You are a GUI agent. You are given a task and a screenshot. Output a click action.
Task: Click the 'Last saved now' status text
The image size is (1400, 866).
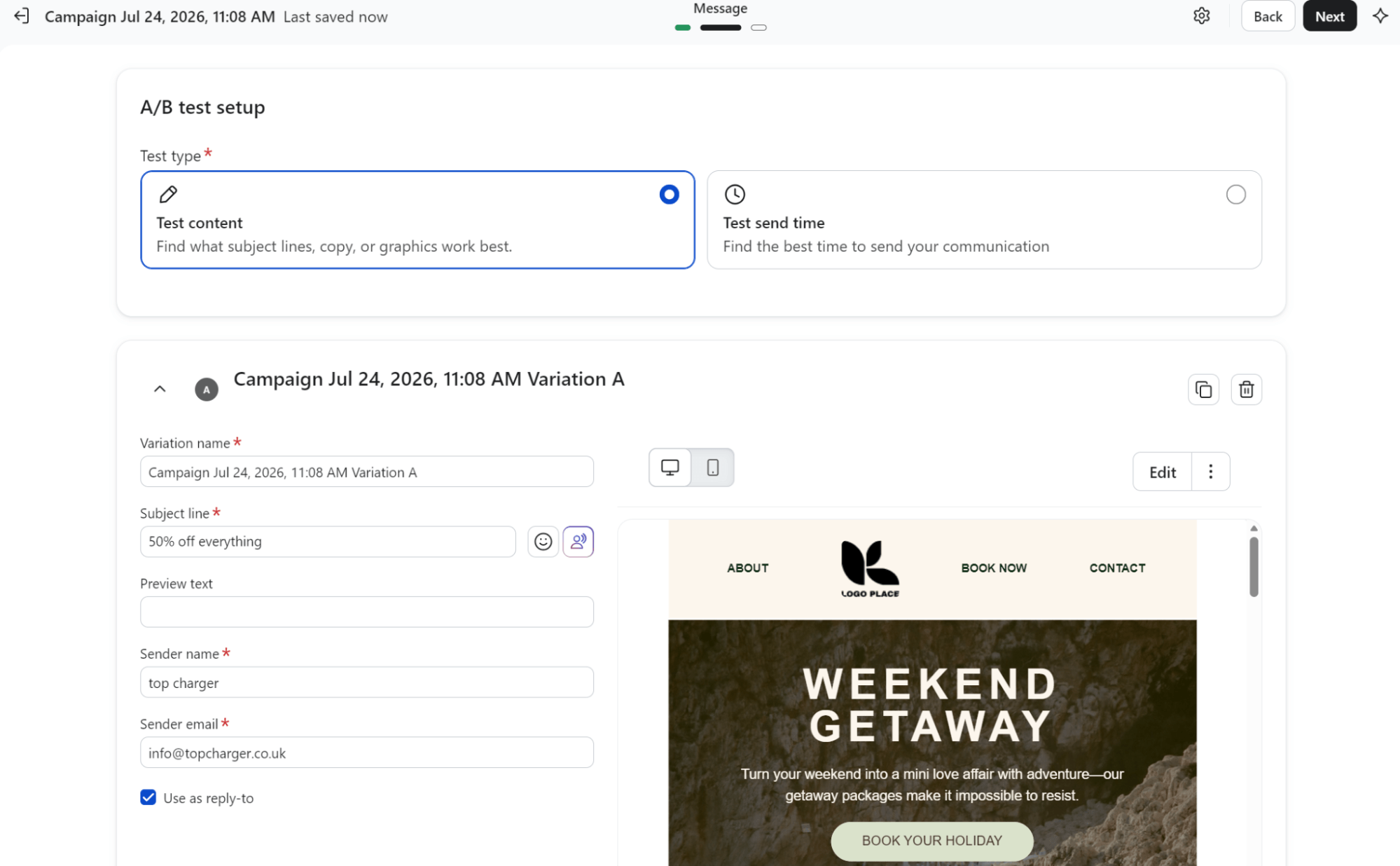[x=335, y=17]
